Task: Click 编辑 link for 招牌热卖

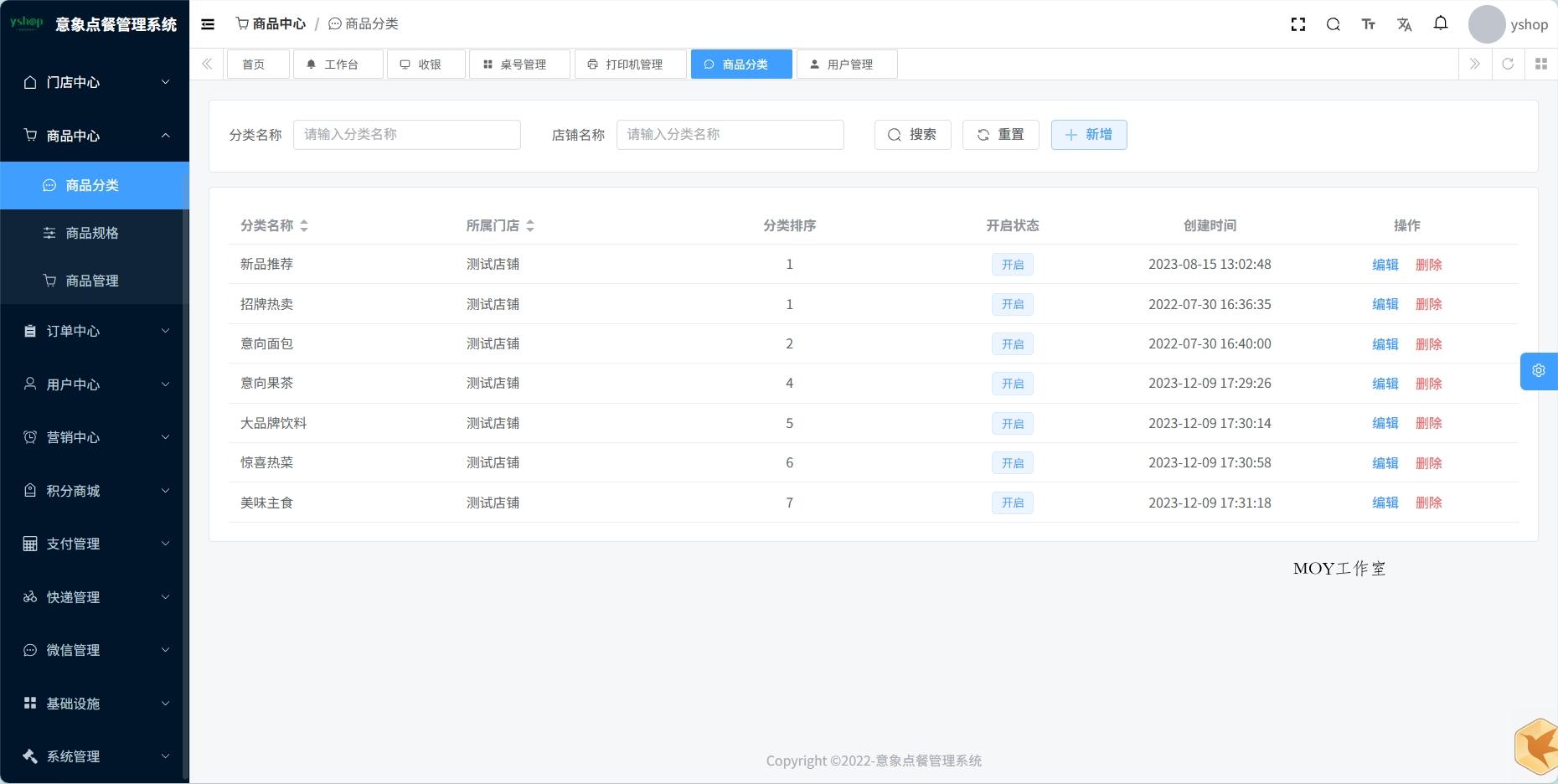Action: point(1385,304)
